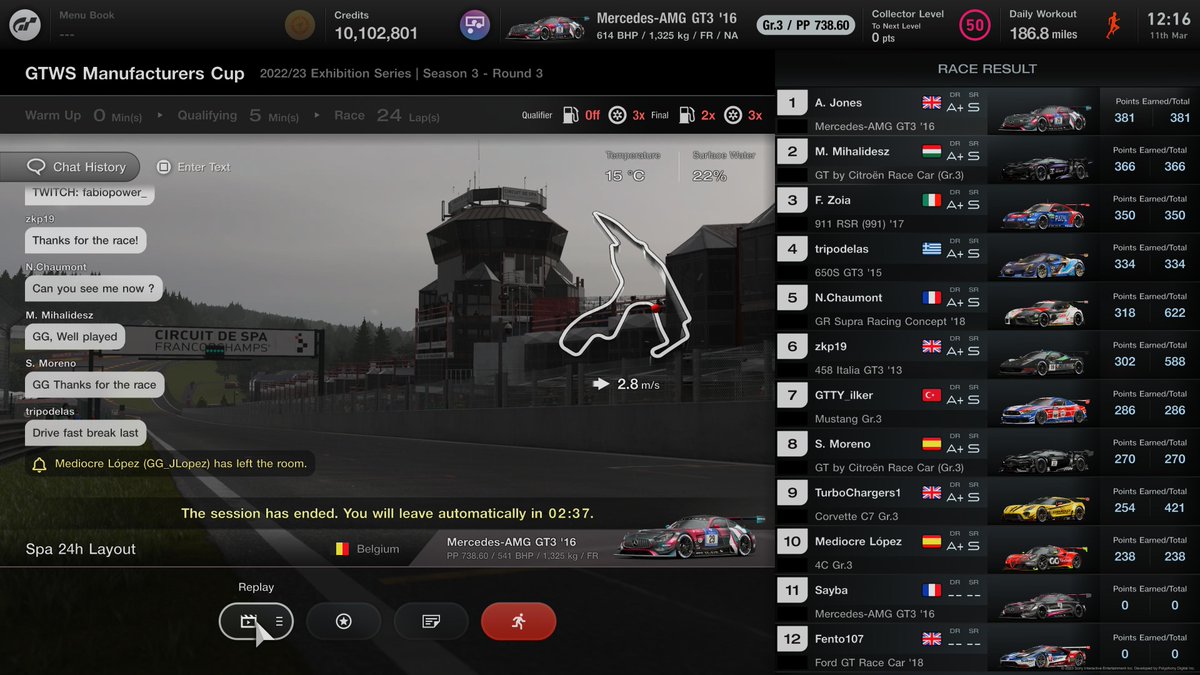
Task: Click the 'Can you see me now ?' message
Action: pos(93,289)
